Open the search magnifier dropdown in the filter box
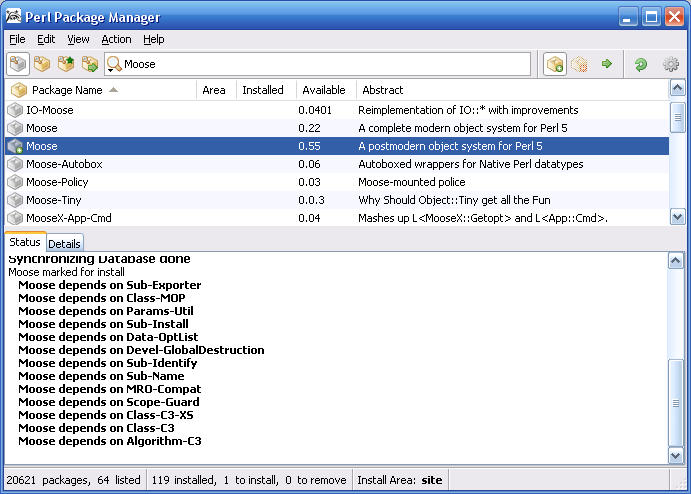This screenshot has height=494, width=691. pos(114,65)
